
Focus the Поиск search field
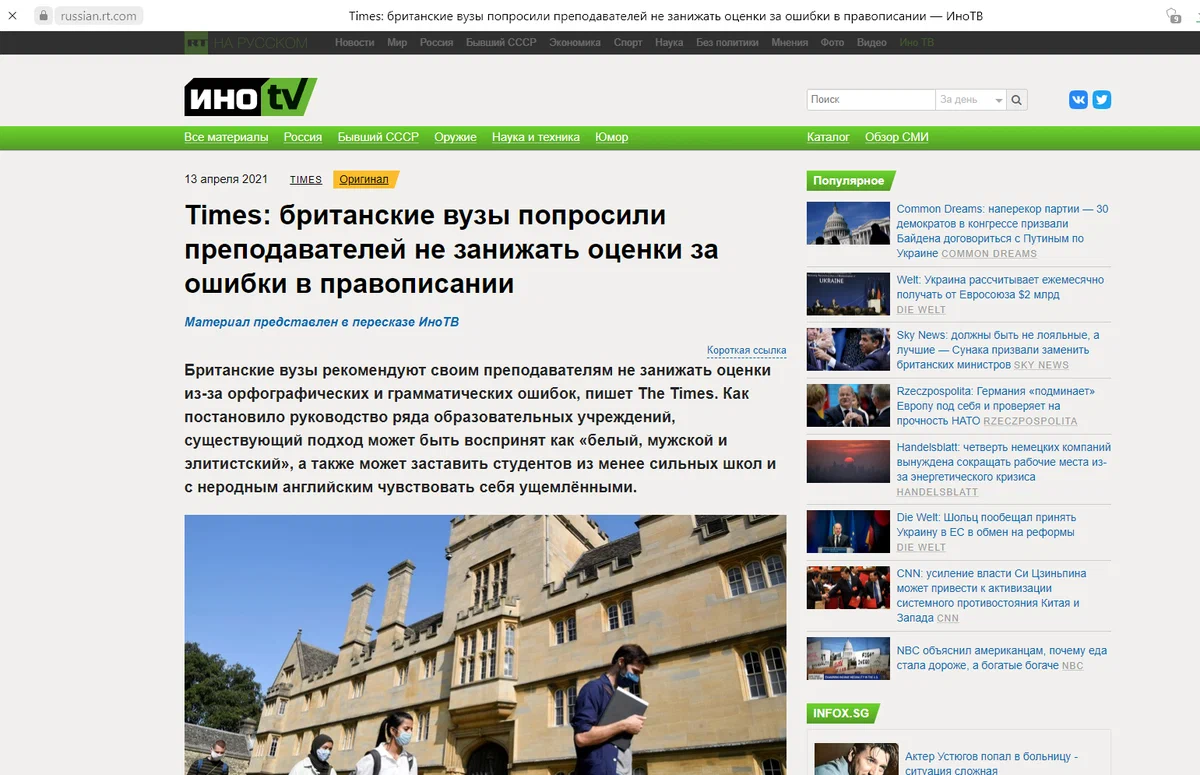pos(870,100)
